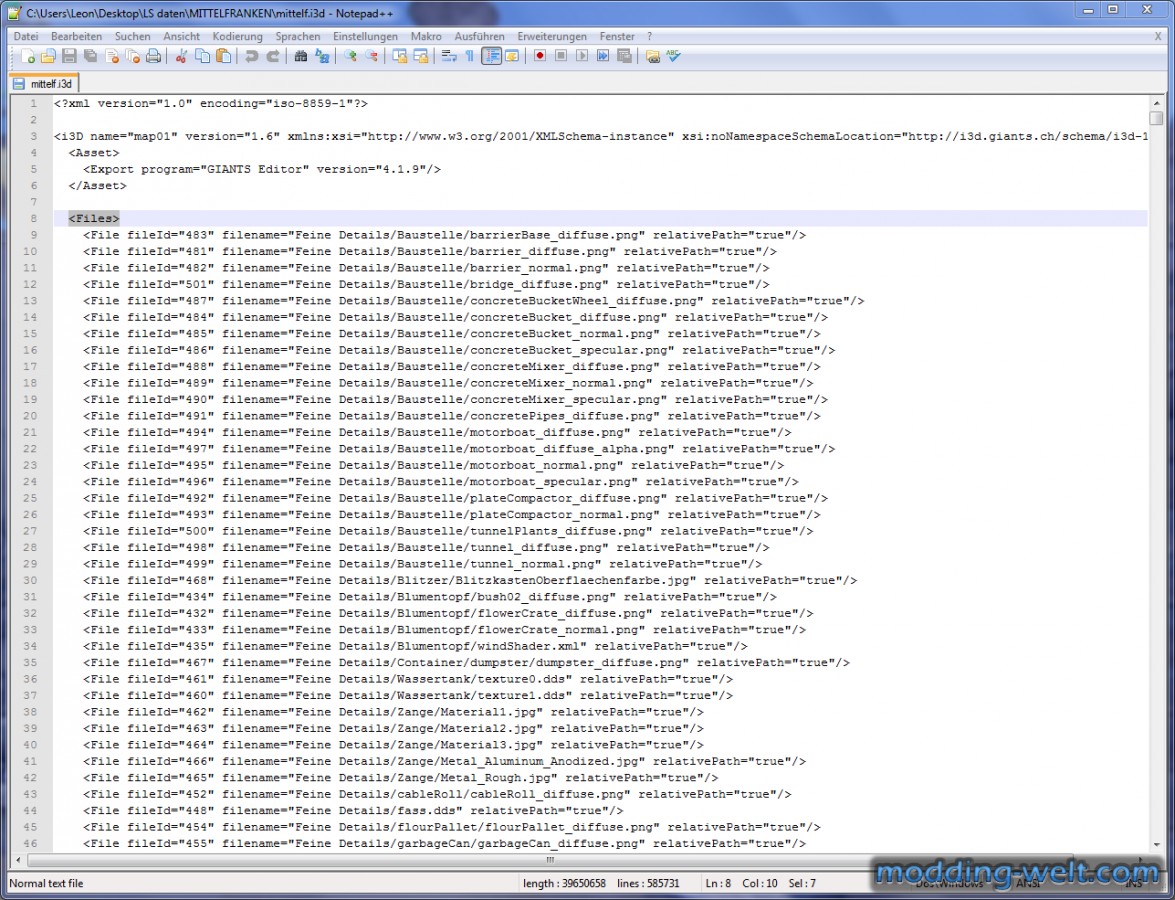The height and width of the screenshot is (900, 1175).
Task: Create a new file with the New icon
Action: (x=28, y=56)
